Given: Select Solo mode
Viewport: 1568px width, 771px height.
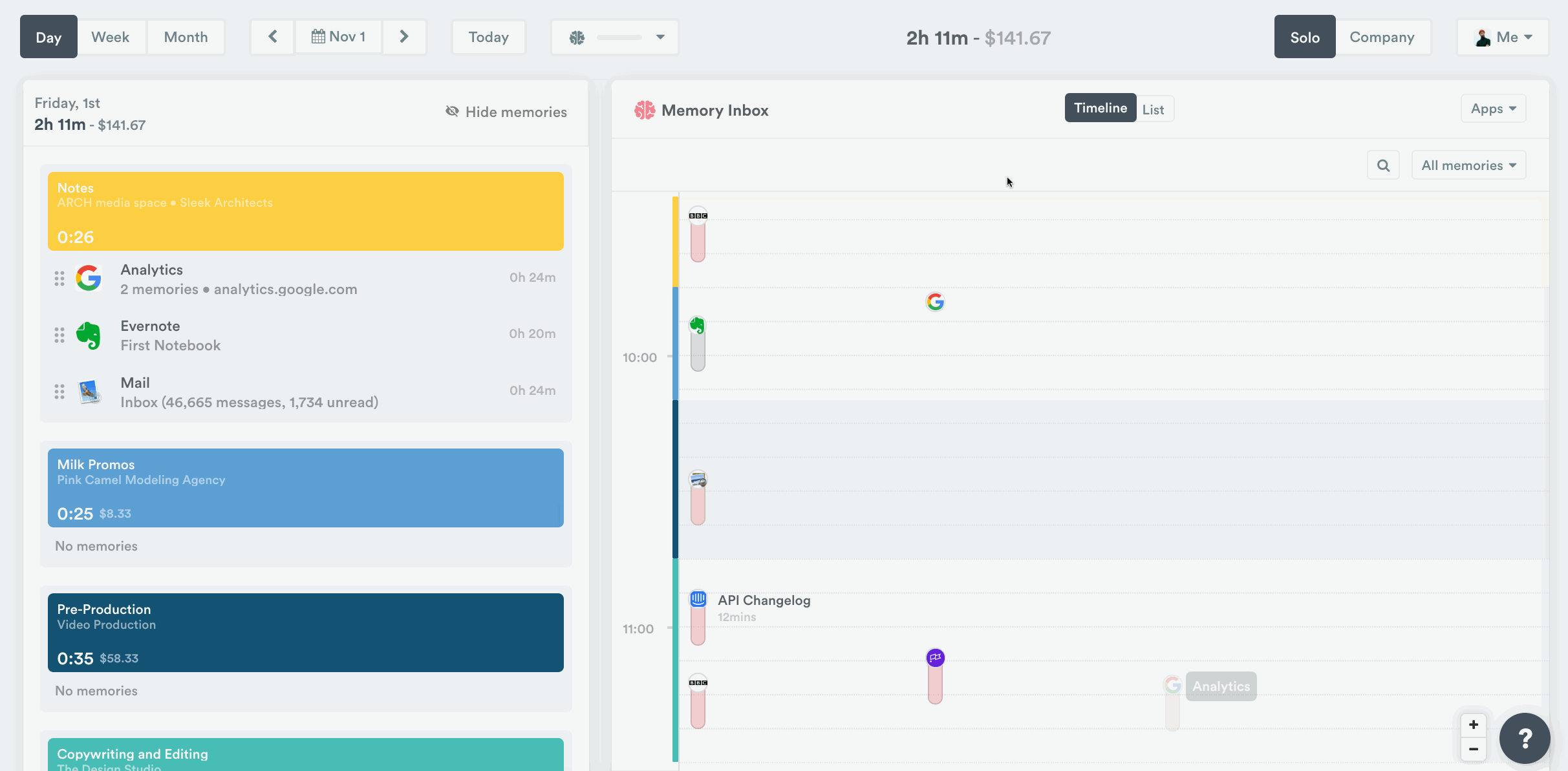Looking at the screenshot, I should pyautogui.click(x=1305, y=37).
